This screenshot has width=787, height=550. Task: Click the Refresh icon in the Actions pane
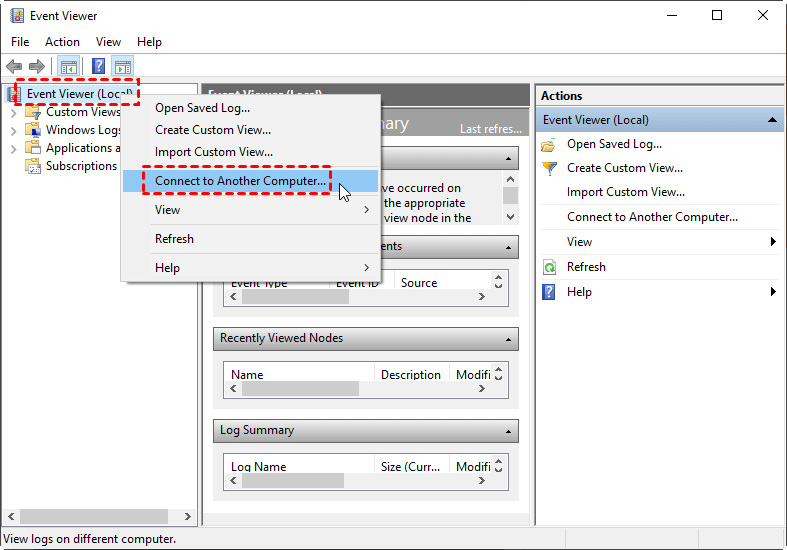549,267
